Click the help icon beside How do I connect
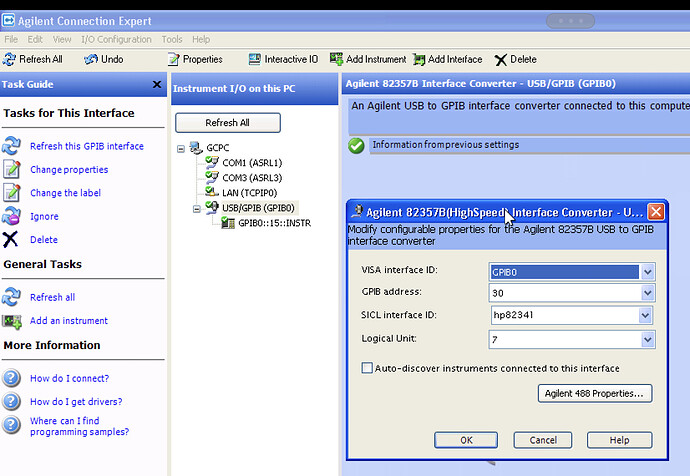This screenshot has width=690, height=476. click(11, 378)
